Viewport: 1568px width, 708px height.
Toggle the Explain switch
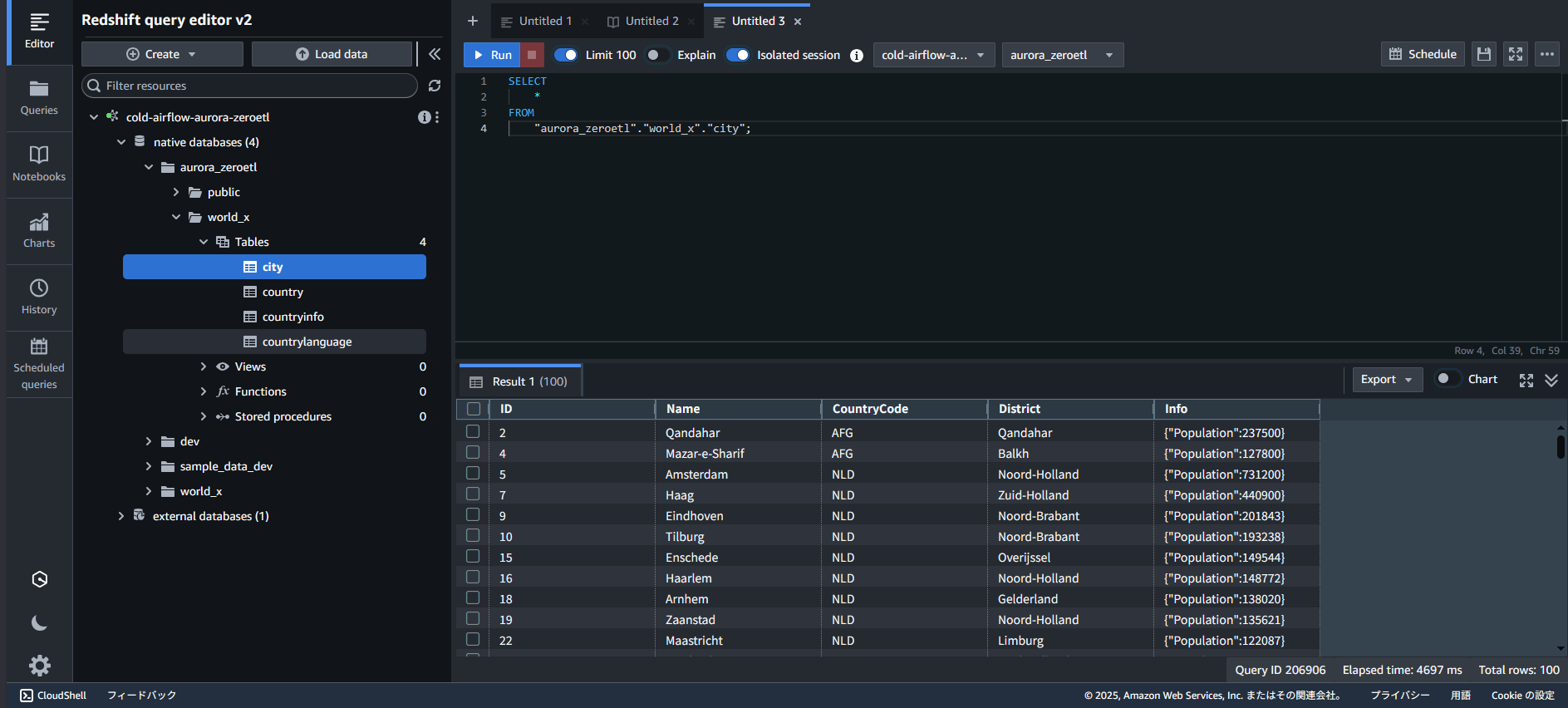(657, 55)
